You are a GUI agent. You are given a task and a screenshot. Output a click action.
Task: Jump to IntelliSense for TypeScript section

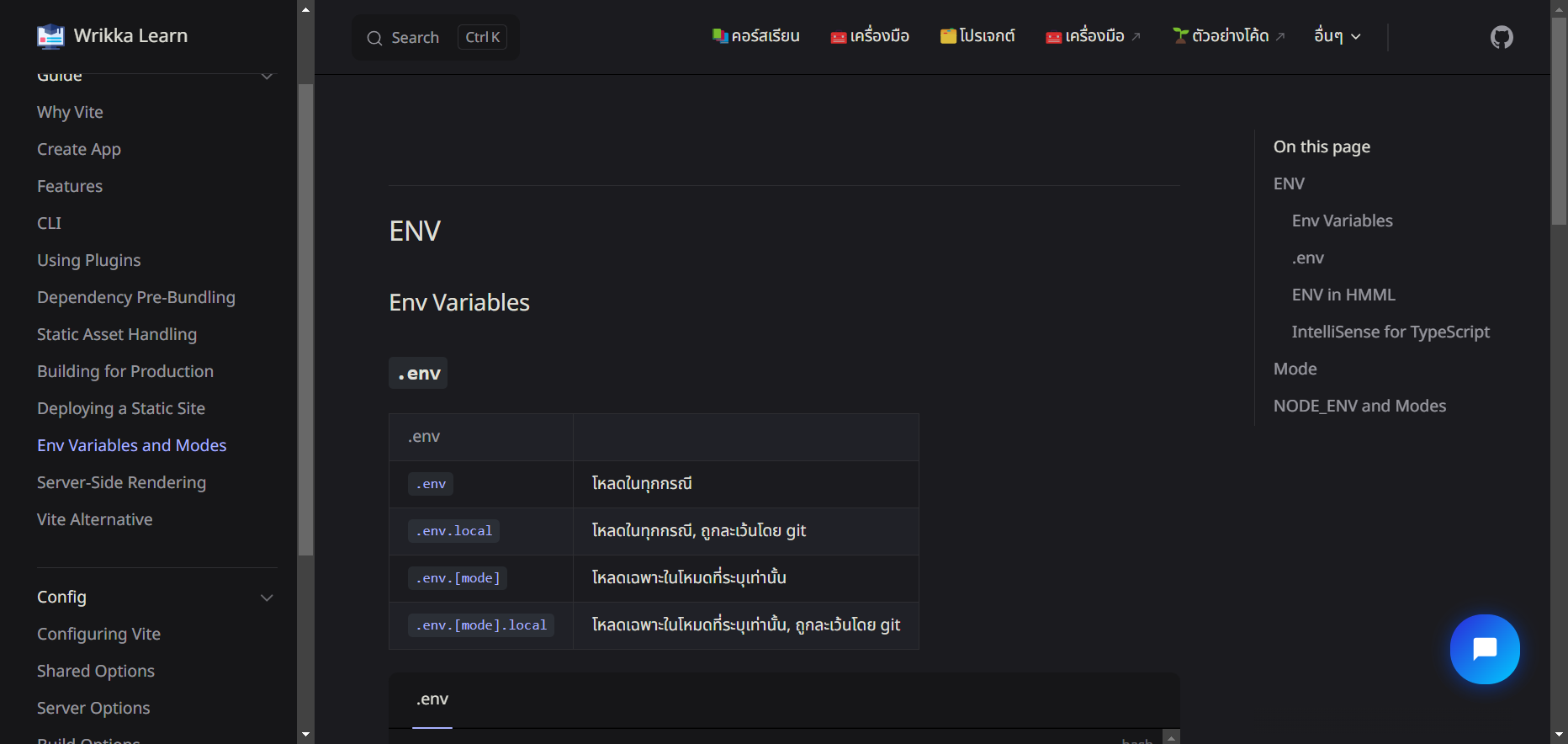[1390, 332]
